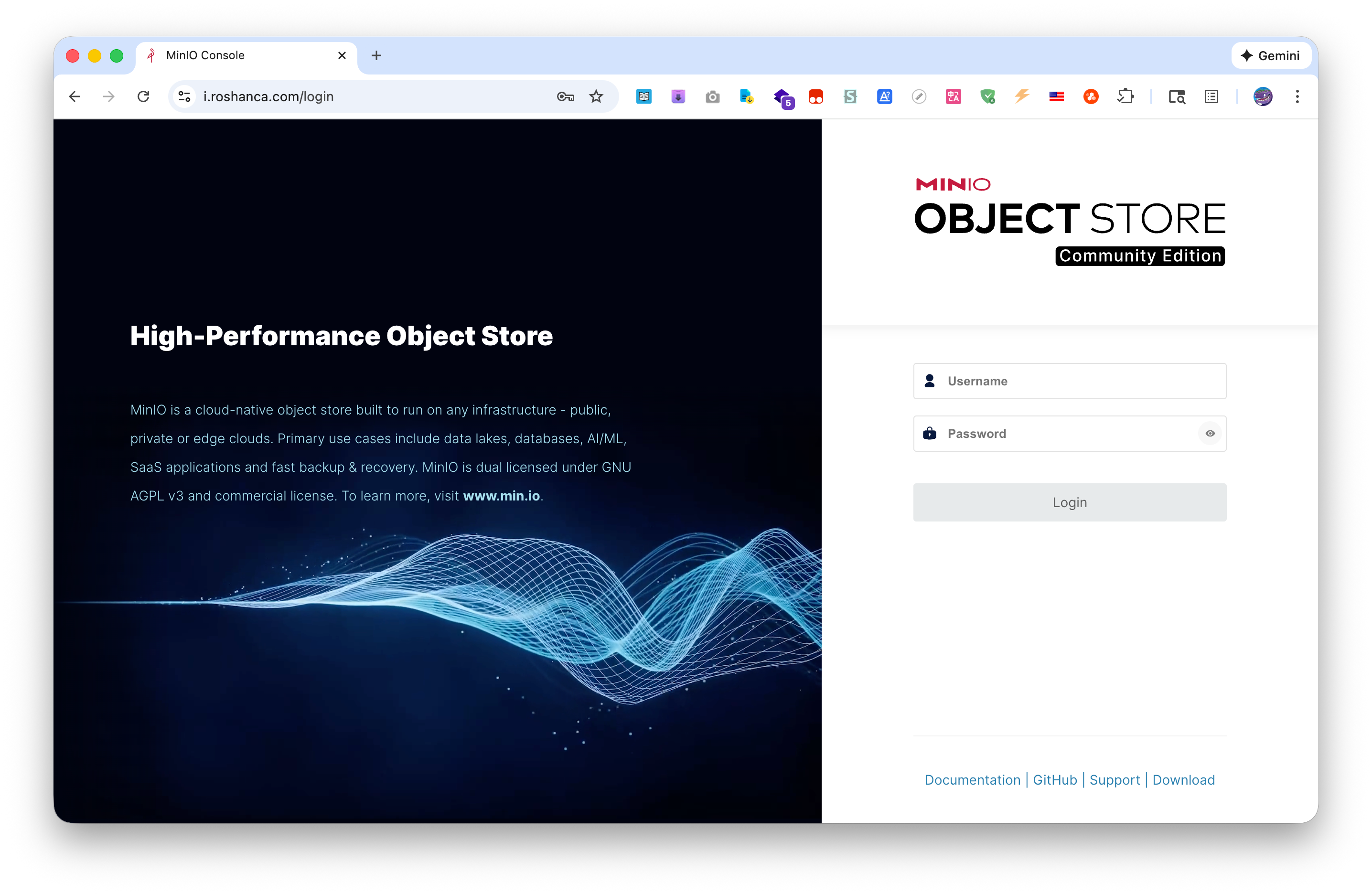Click the Username input field
Screen dimensions: 1372x894
point(1078,381)
